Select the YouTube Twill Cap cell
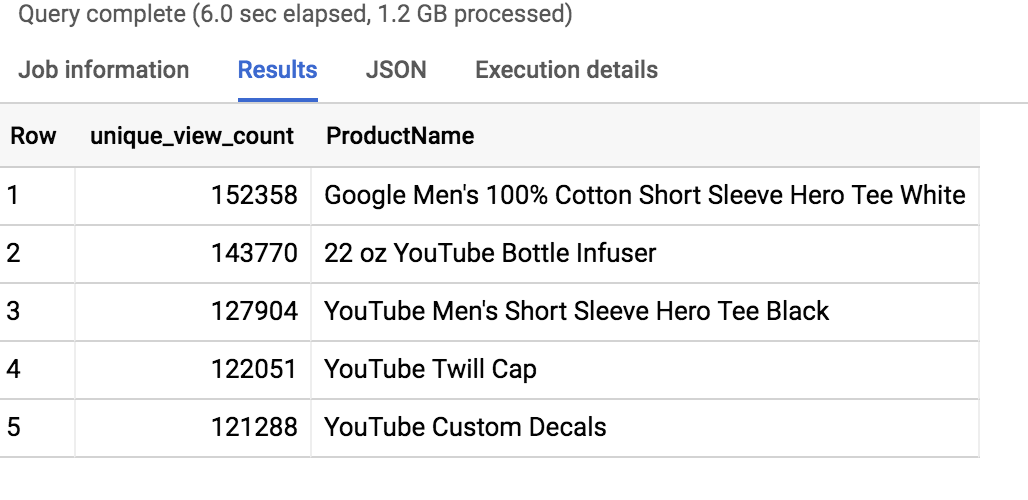This screenshot has height=500, width=1028. (x=430, y=369)
